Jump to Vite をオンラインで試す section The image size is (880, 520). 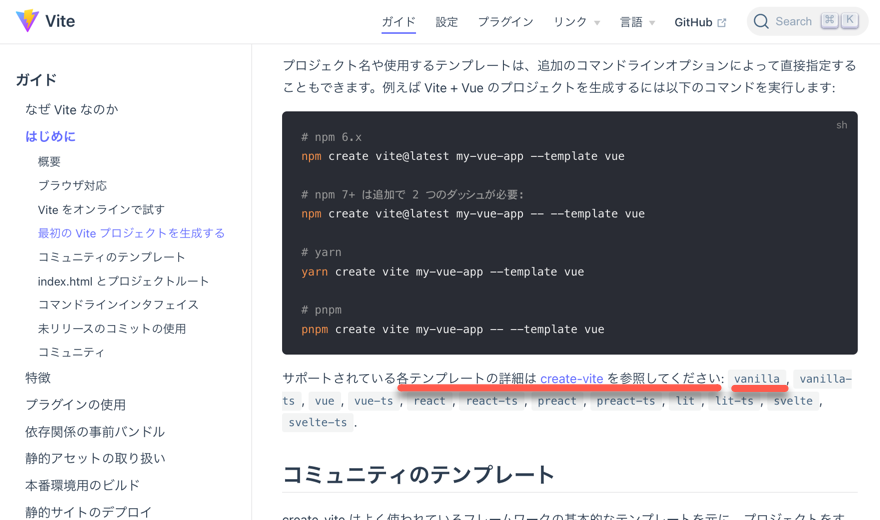[101, 209]
